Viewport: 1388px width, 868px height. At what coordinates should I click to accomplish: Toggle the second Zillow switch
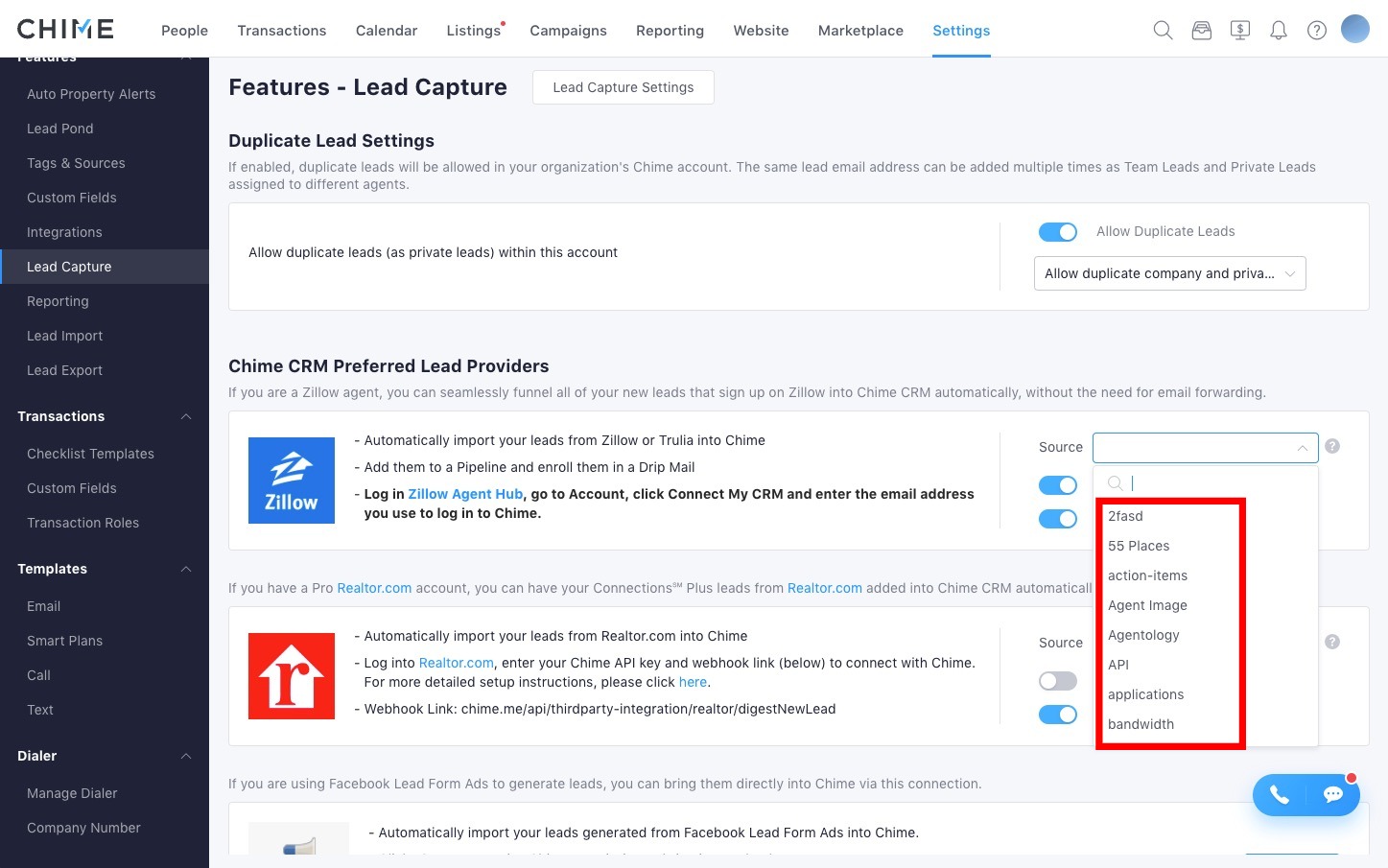click(x=1058, y=519)
